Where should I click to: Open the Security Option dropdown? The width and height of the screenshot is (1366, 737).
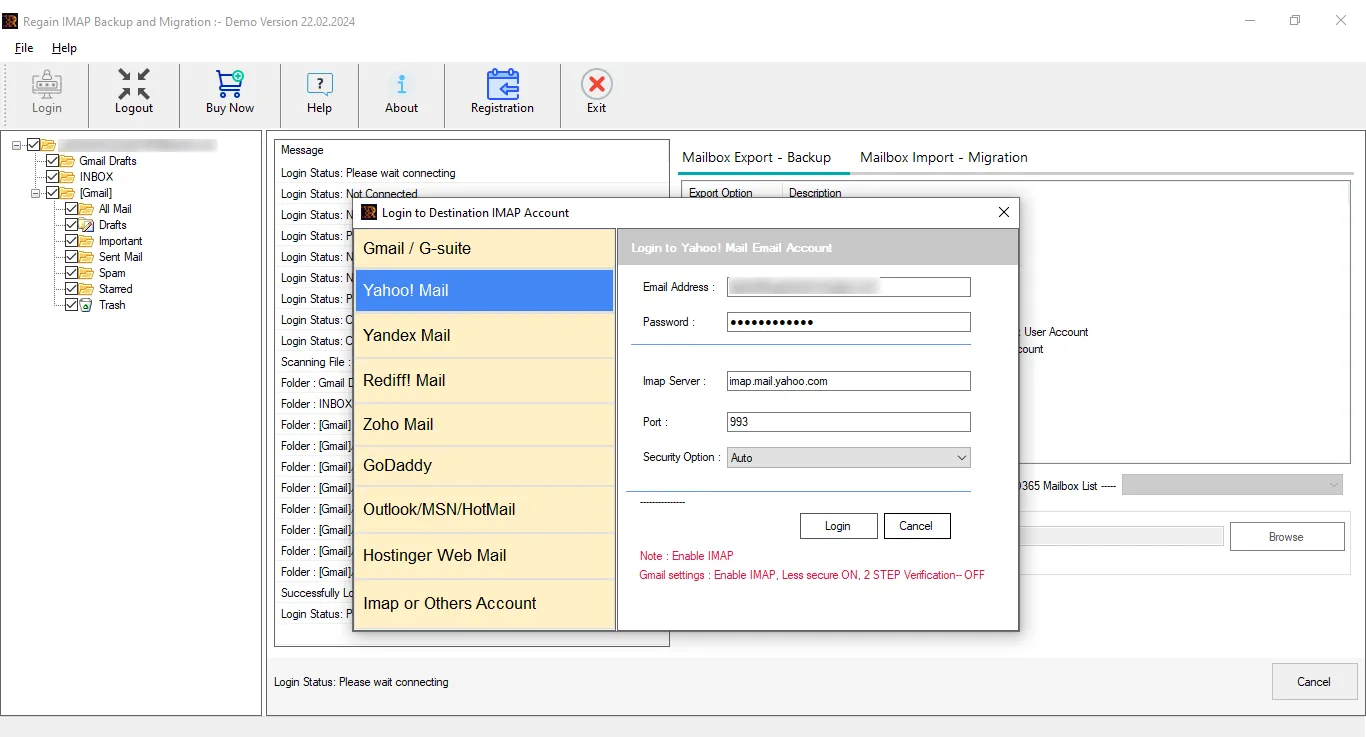[848, 457]
